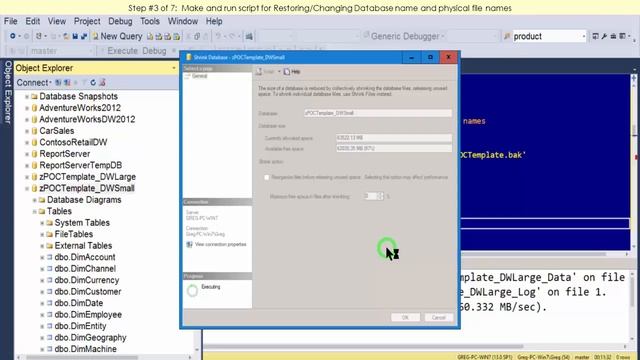Image resolution: width=640 pixels, height=360 pixels.
Task: Click the Undo icon in the toolbar
Action: point(218,36)
